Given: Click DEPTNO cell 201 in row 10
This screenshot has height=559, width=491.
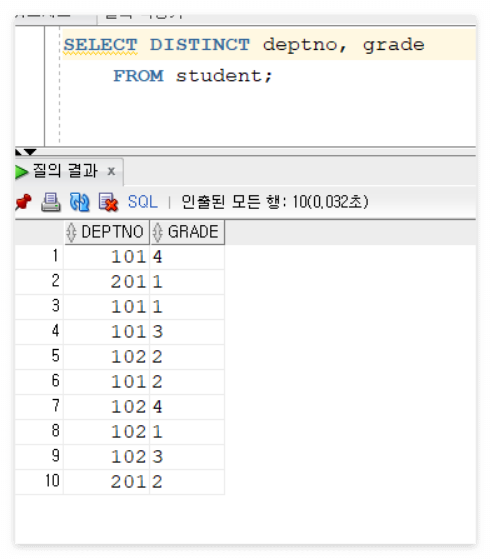Looking at the screenshot, I should pyautogui.click(x=107, y=481).
